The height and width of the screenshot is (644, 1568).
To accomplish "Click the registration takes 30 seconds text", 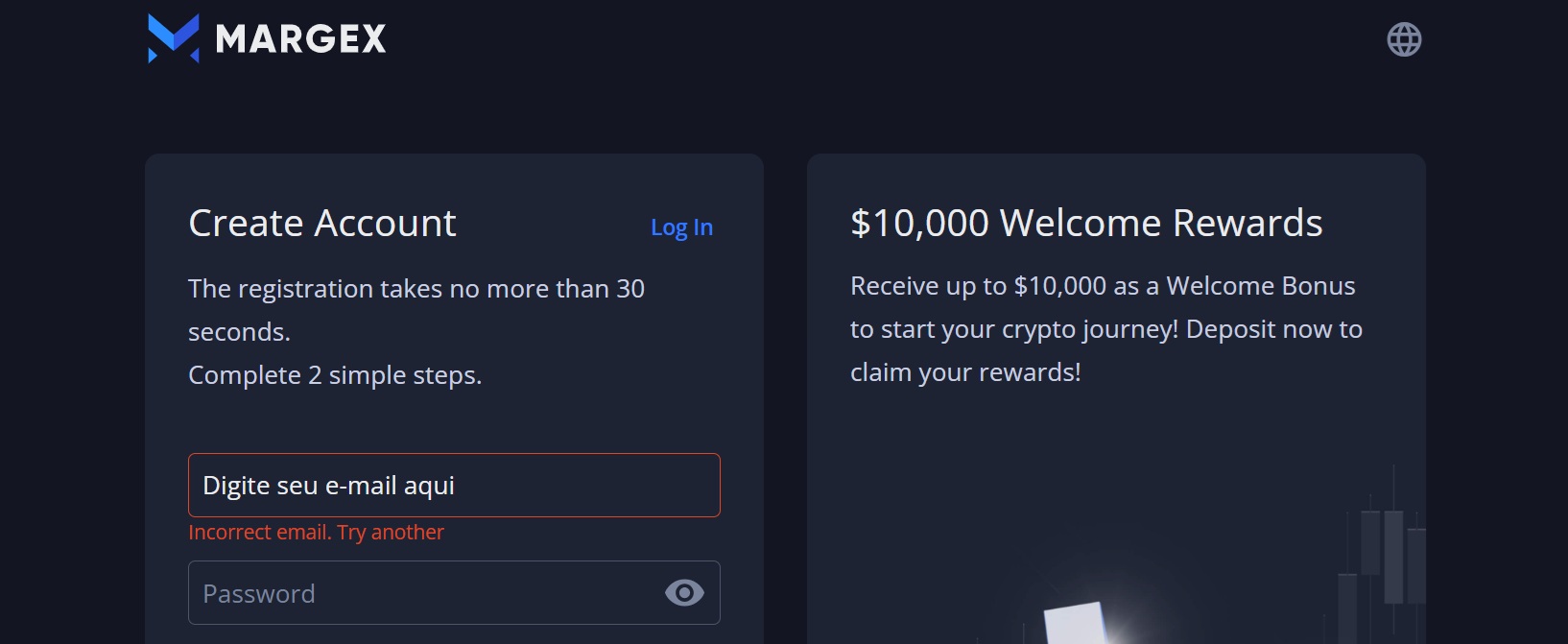I will 416,310.
